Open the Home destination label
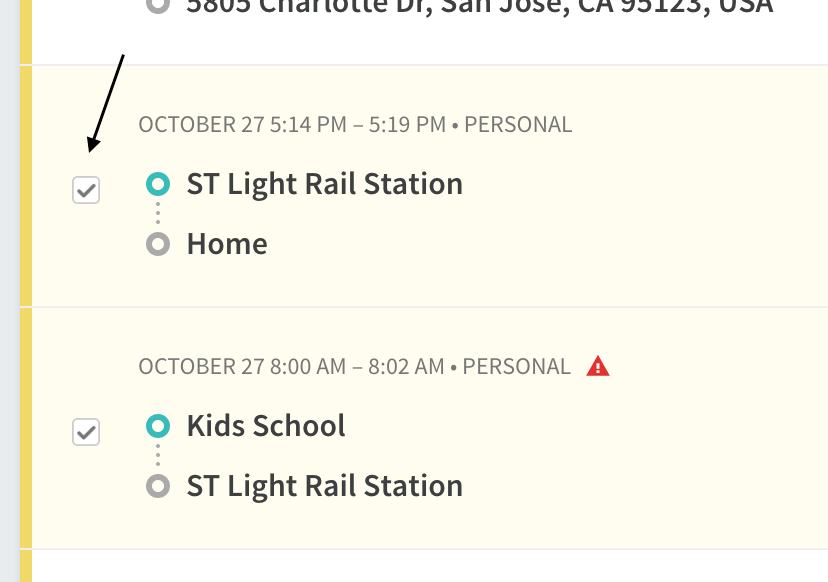Screen dimensions: 828x582 point(227,244)
